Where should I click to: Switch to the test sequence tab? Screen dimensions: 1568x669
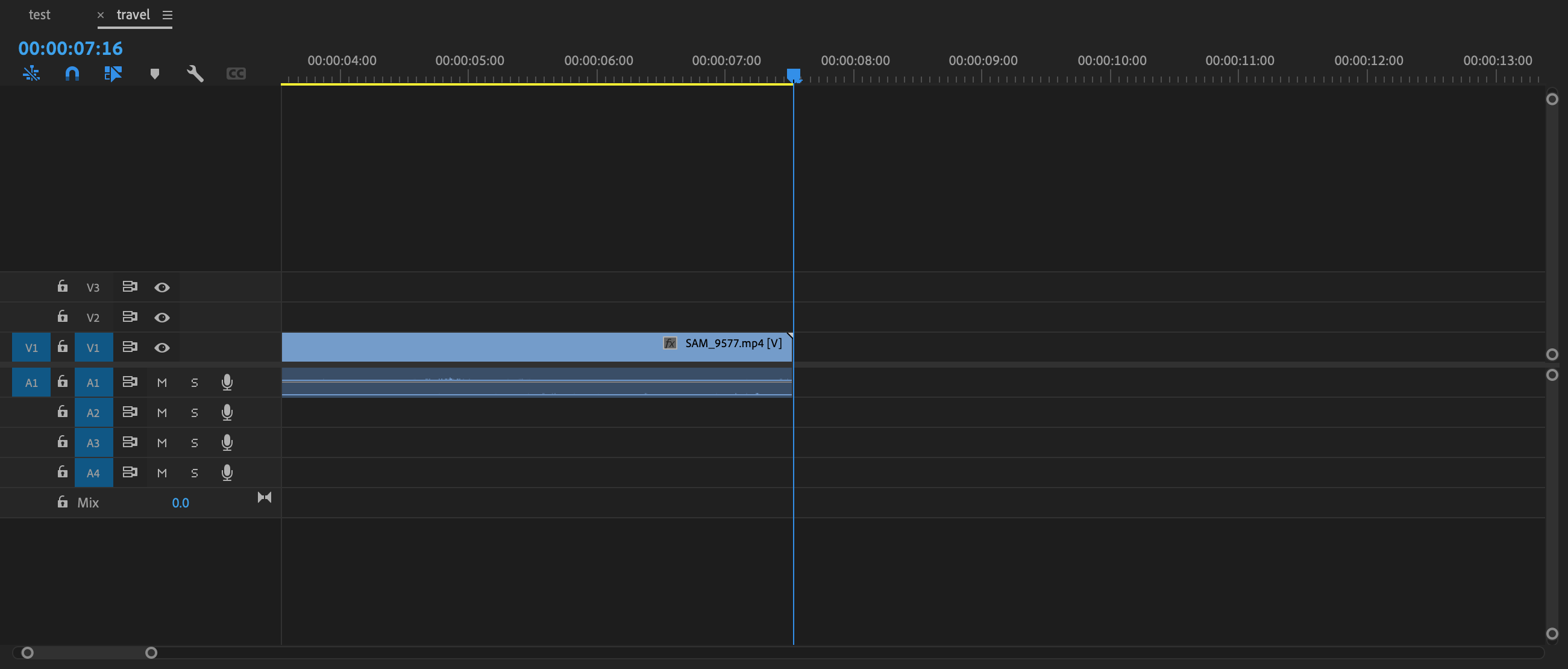point(40,15)
